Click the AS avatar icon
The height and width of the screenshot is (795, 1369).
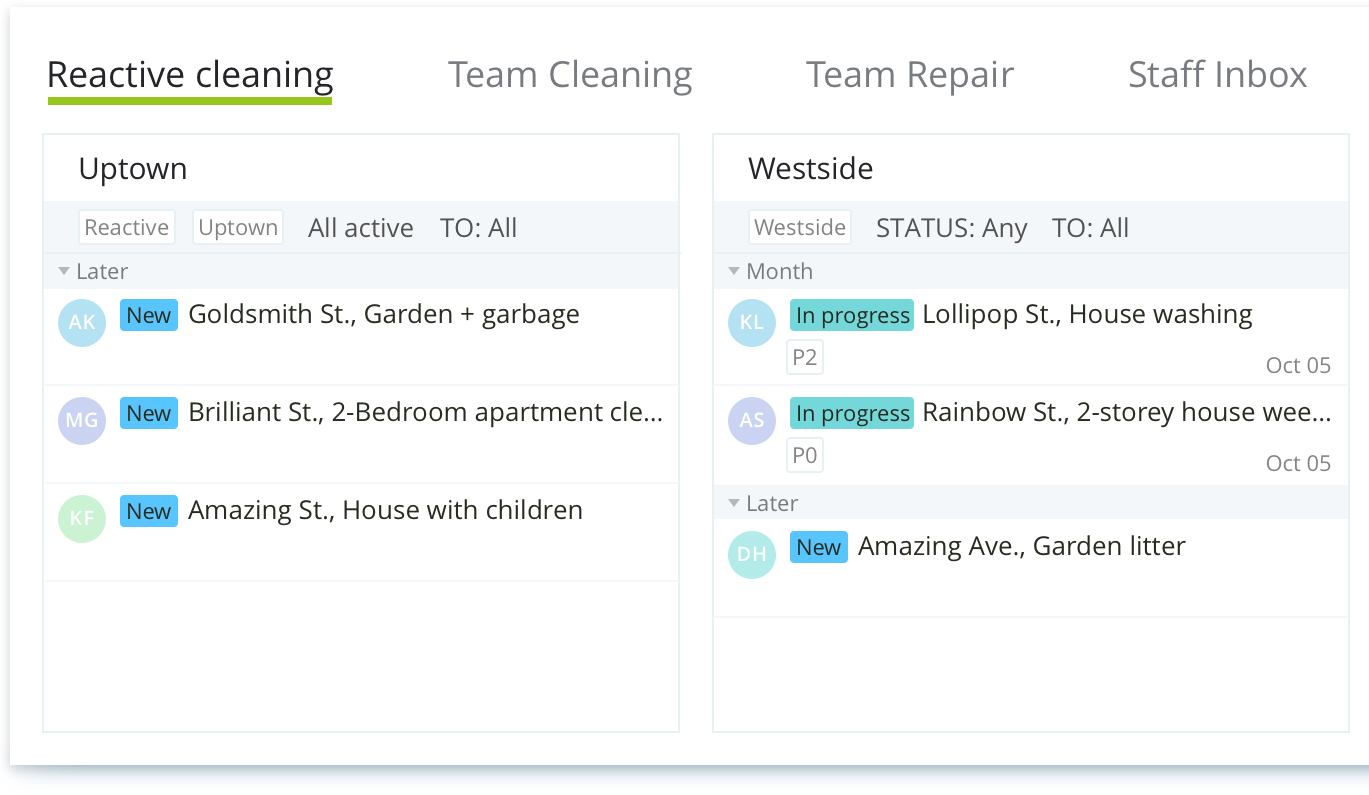pyautogui.click(x=752, y=420)
